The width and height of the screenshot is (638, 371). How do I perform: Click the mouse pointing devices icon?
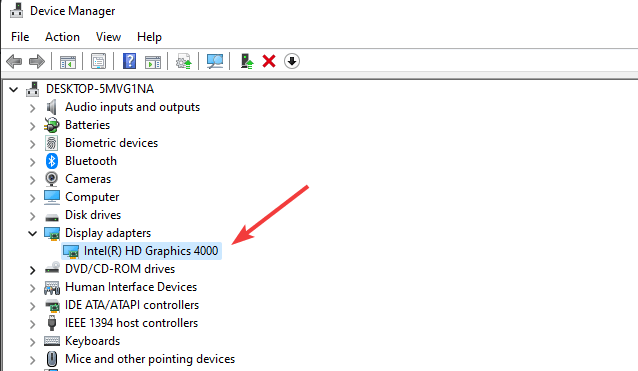(52, 359)
